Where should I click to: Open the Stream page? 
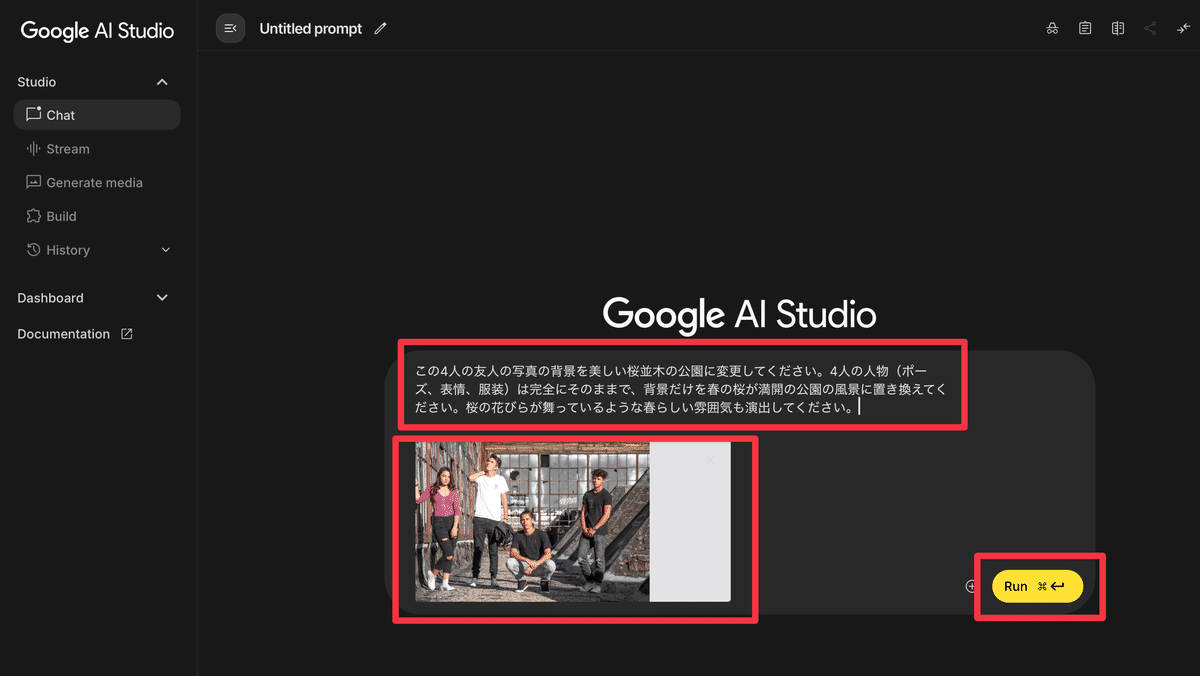[x=68, y=149]
